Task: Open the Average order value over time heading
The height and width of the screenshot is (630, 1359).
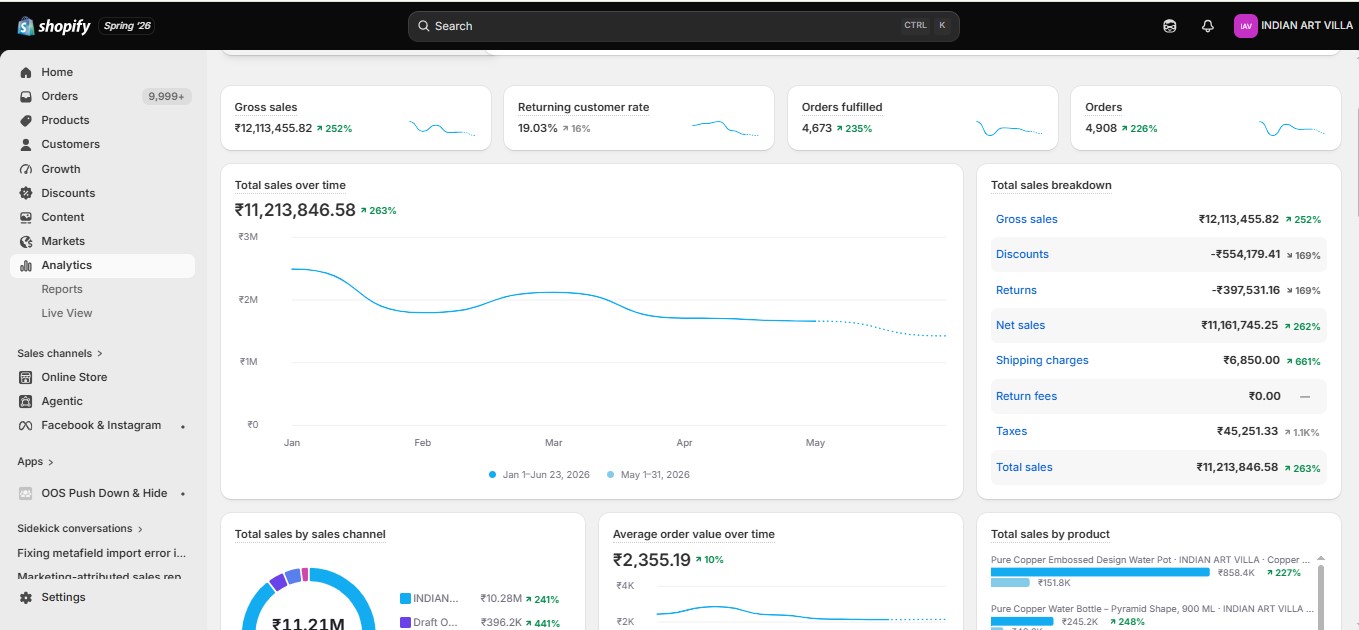Action: (694, 534)
